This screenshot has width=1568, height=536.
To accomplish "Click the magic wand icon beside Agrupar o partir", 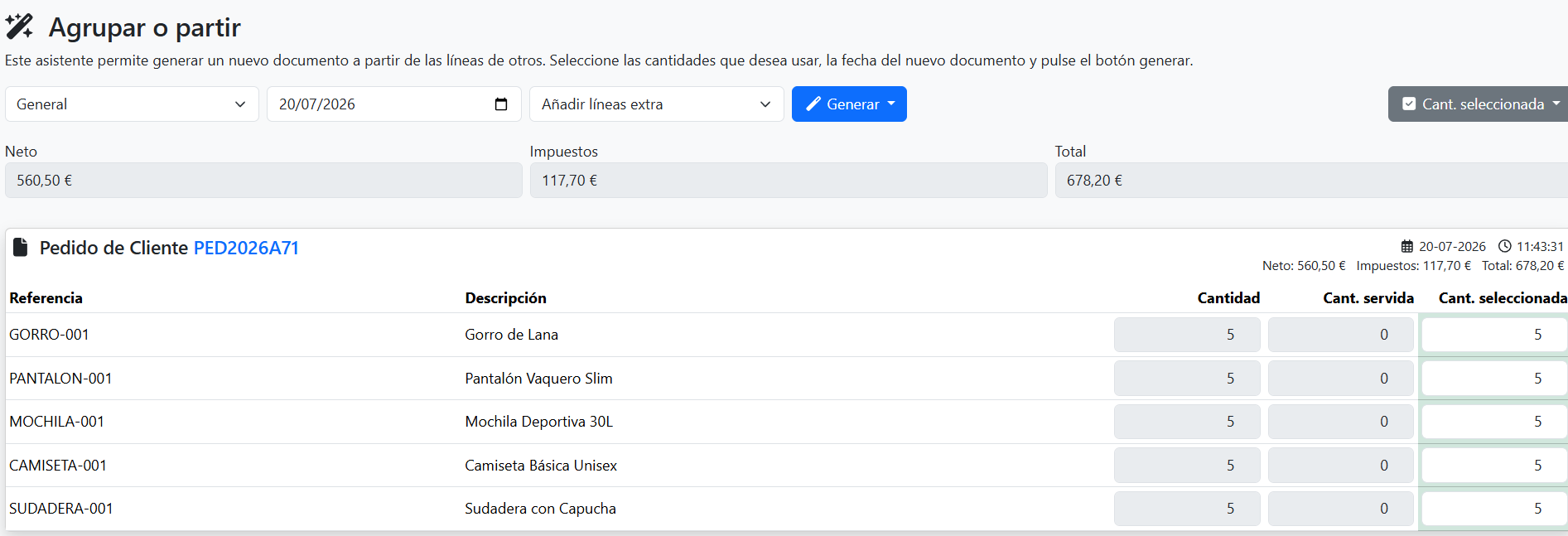I will click(x=20, y=27).
